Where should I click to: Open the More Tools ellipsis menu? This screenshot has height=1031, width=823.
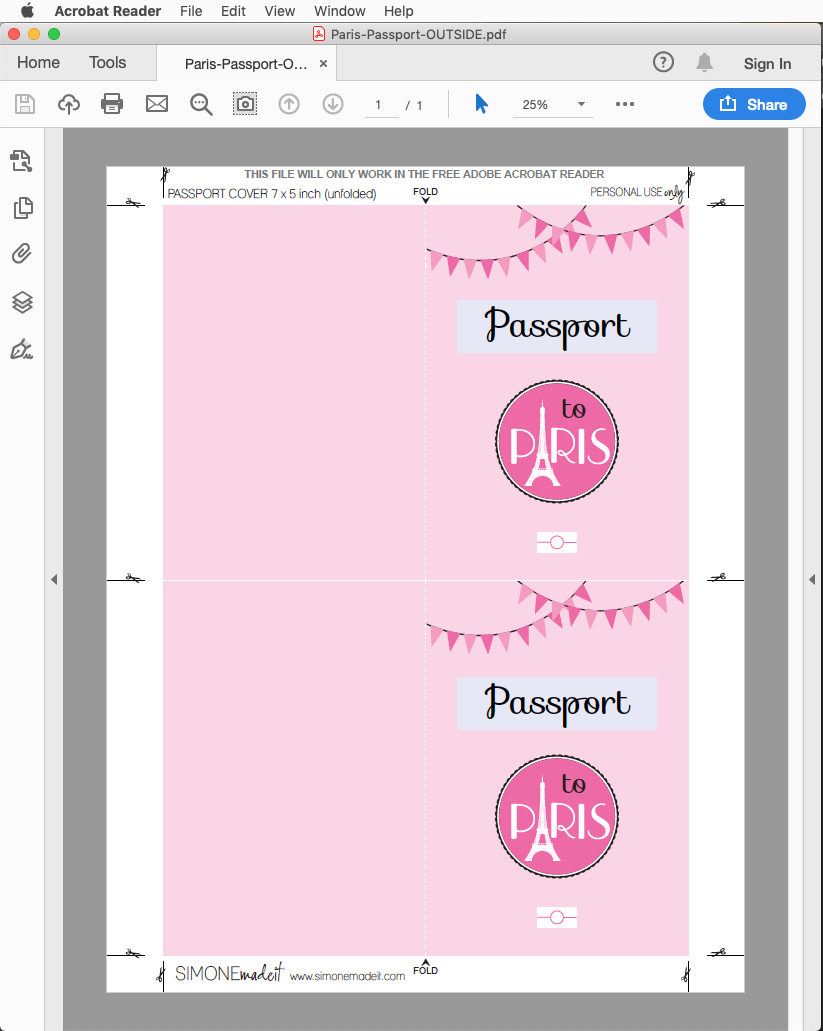tap(625, 103)
